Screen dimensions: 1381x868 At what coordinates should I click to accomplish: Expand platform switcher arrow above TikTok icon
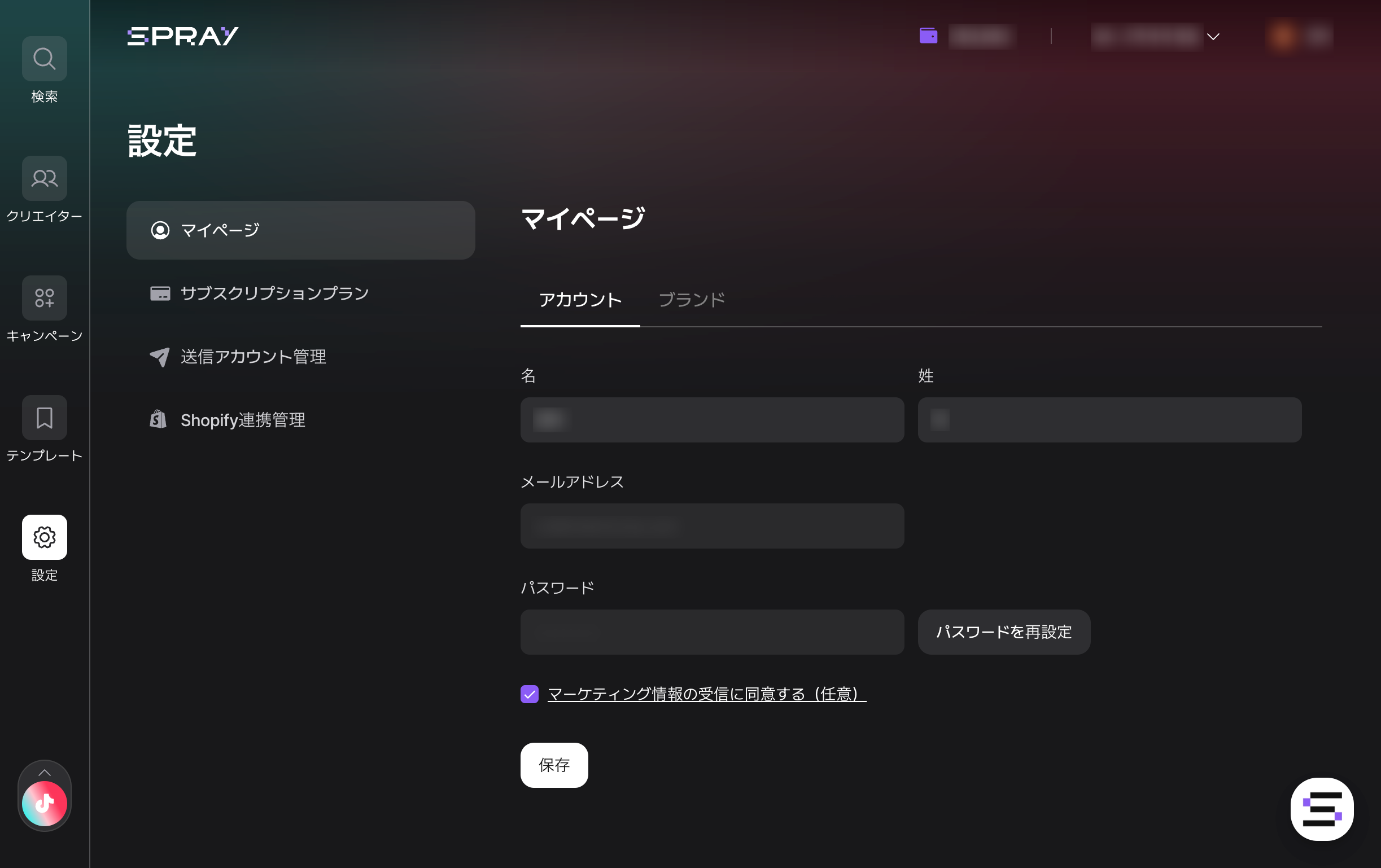[x=44, y=772]
